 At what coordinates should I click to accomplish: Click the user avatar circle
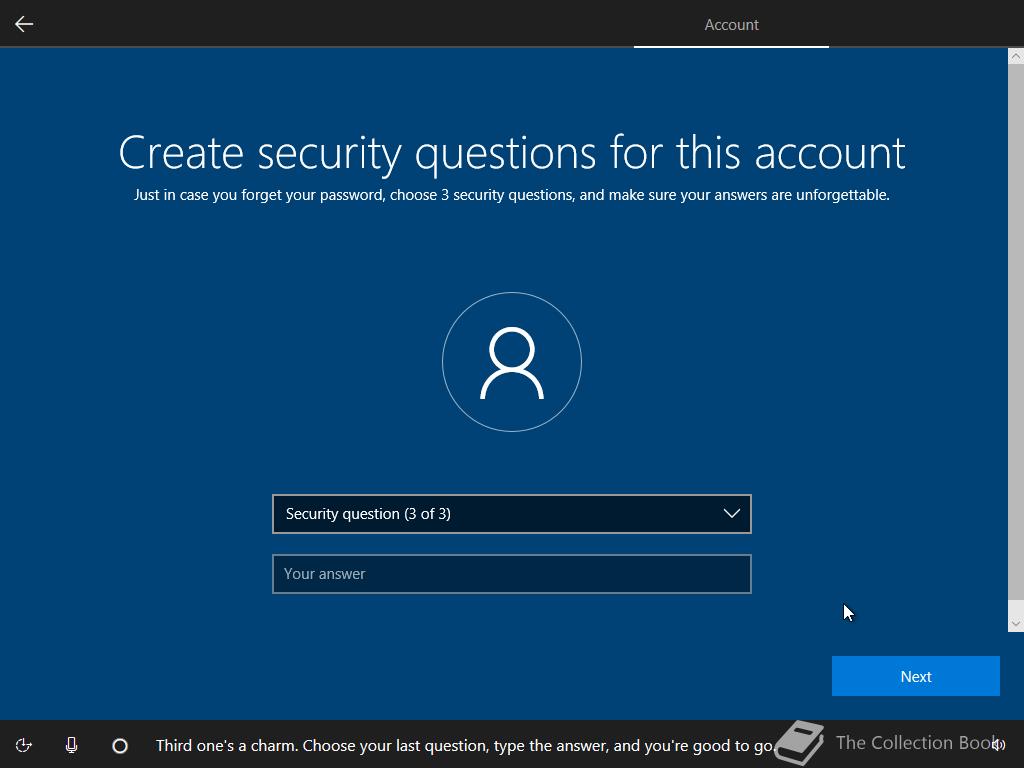(512, 362)
